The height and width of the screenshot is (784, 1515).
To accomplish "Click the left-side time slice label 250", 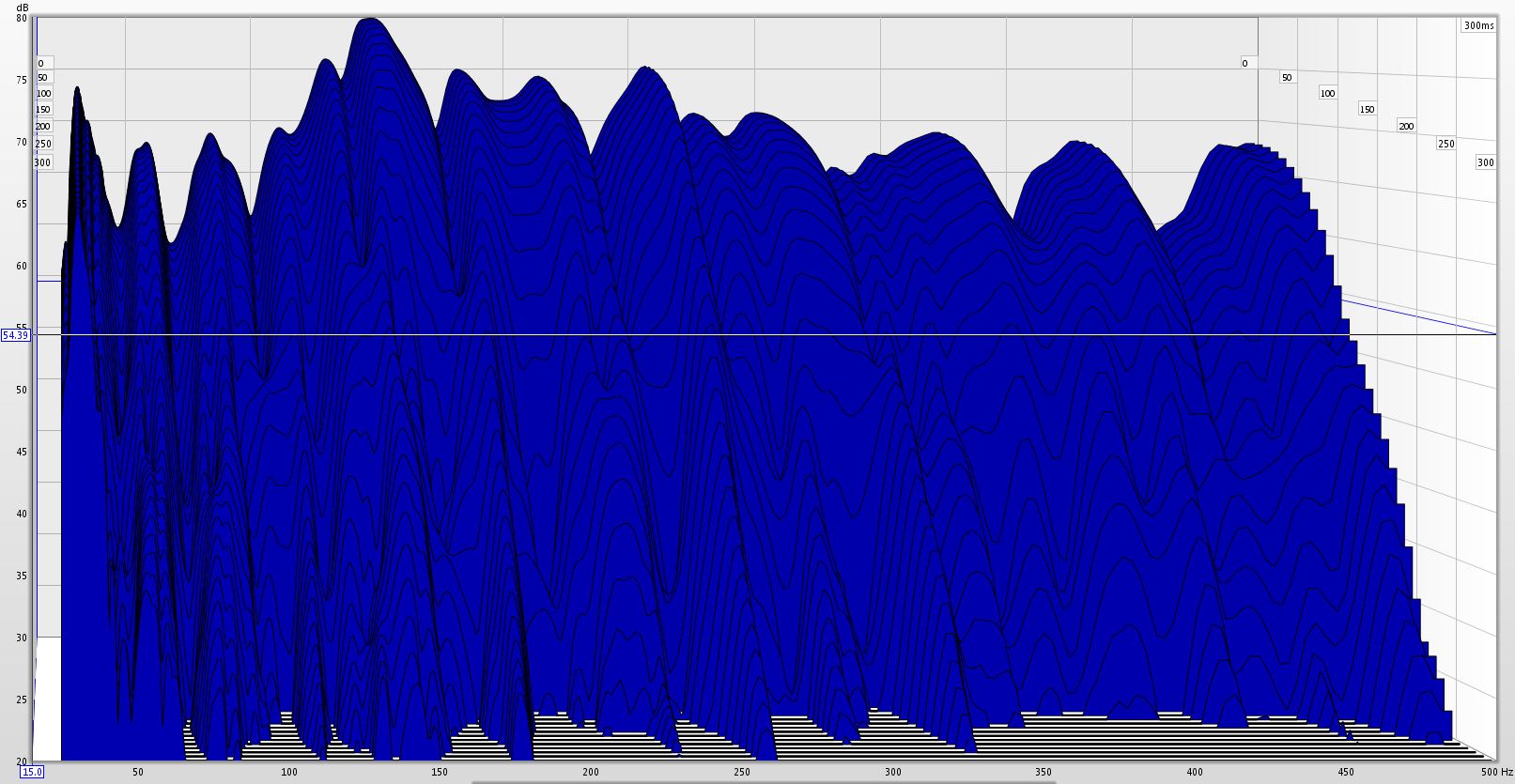I will (x=43, y=144).
